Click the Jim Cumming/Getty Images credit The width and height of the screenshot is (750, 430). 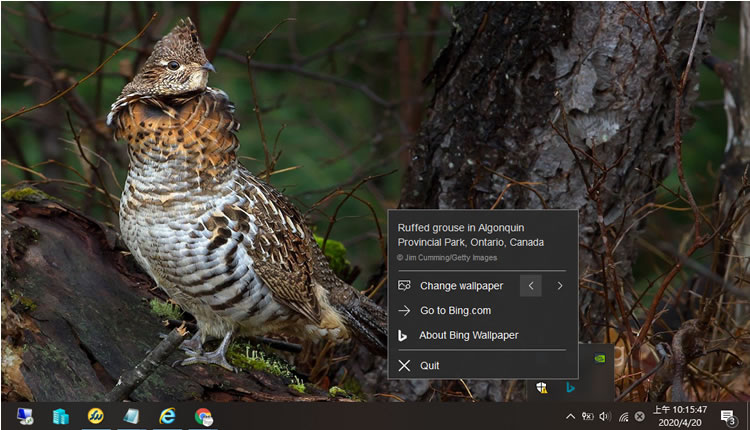[447, 258]
